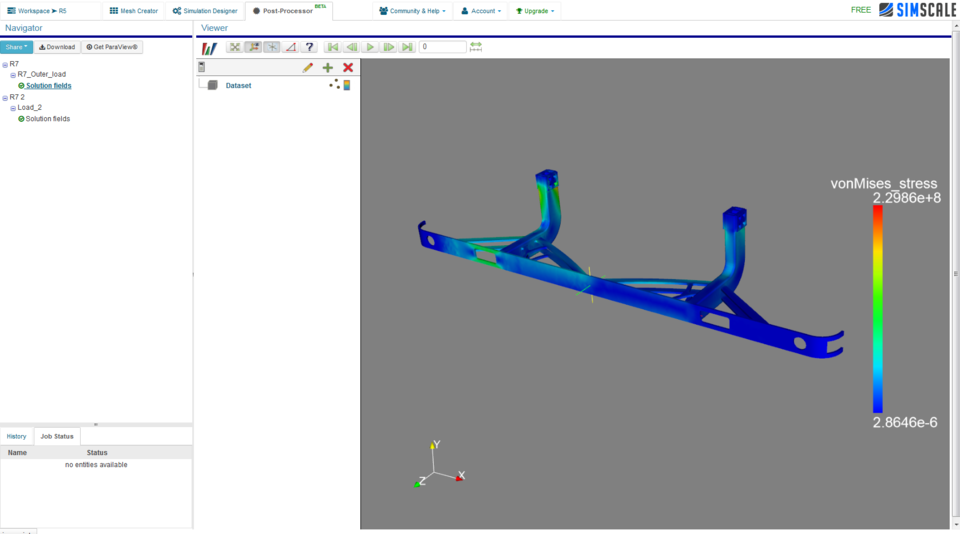
Task: Click the stressed bracket model in the viewer
Action: point(631,263)
